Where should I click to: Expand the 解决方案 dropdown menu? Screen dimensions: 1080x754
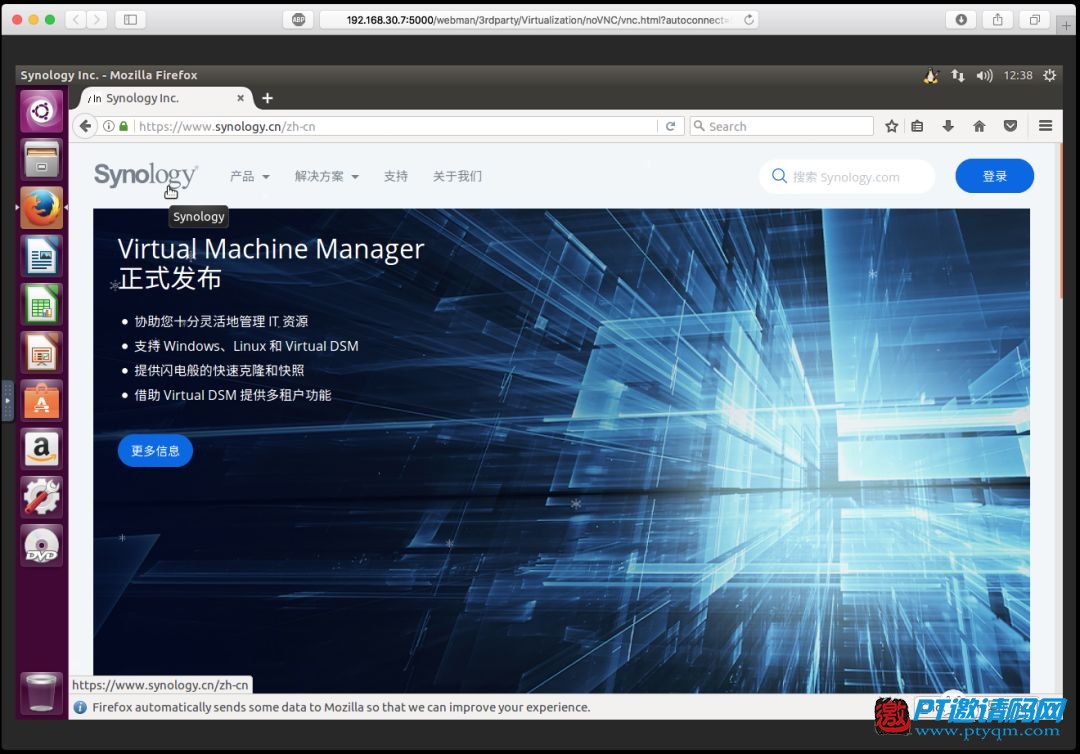pyautogui.click(x=326, y=176)
